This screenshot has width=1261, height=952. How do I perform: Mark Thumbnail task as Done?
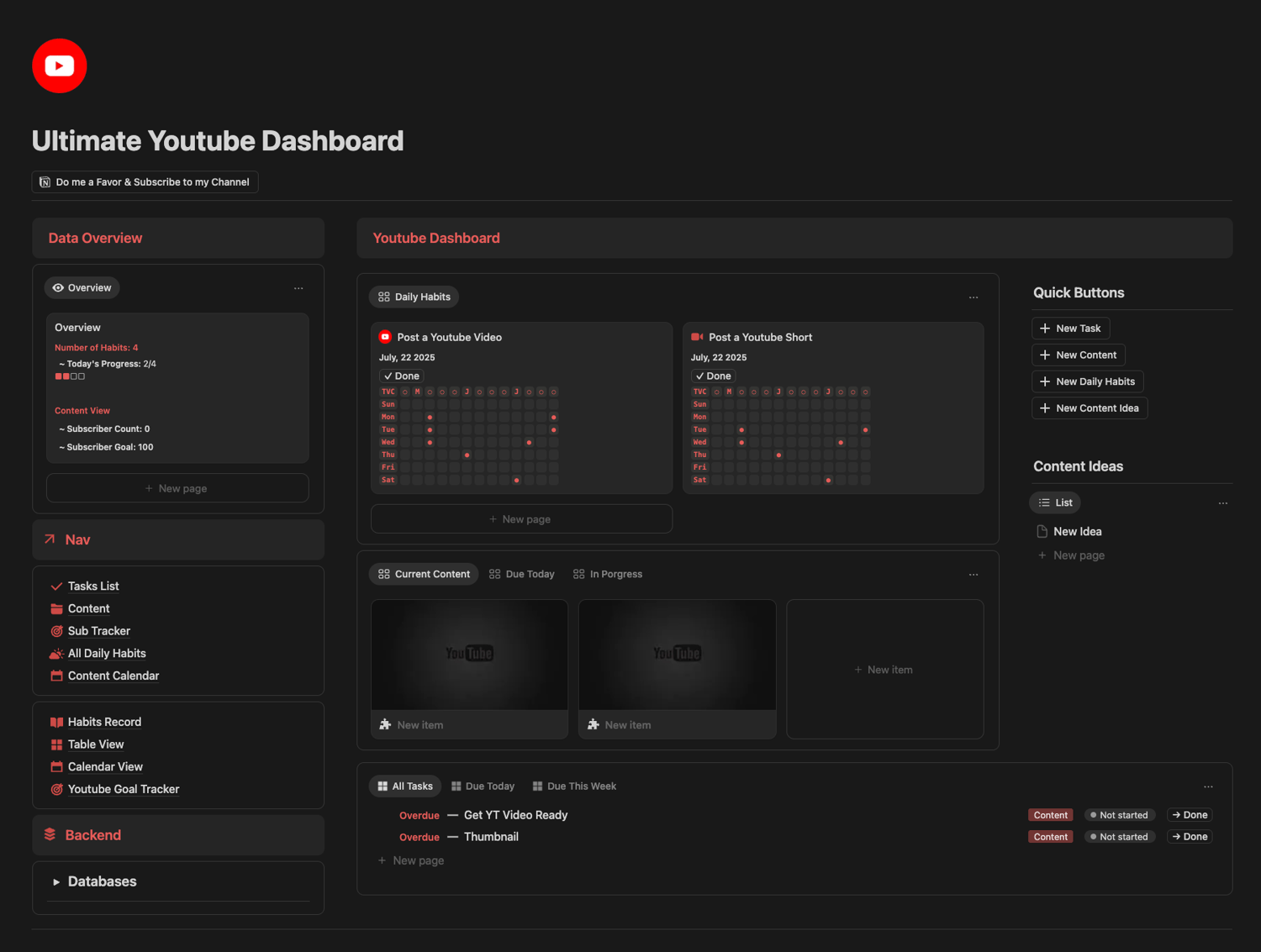[x=1190, y=837]
